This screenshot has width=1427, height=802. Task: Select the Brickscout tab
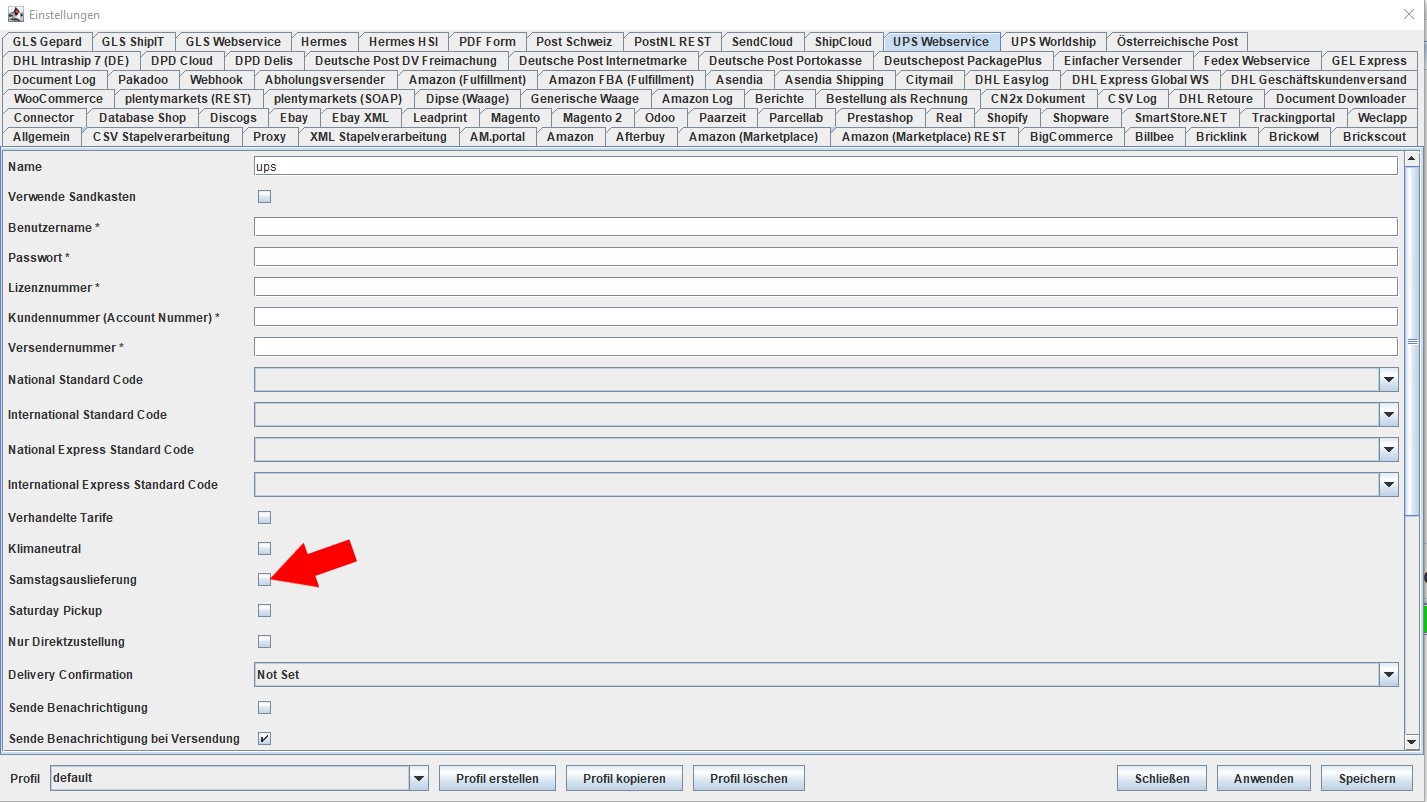1375,137
